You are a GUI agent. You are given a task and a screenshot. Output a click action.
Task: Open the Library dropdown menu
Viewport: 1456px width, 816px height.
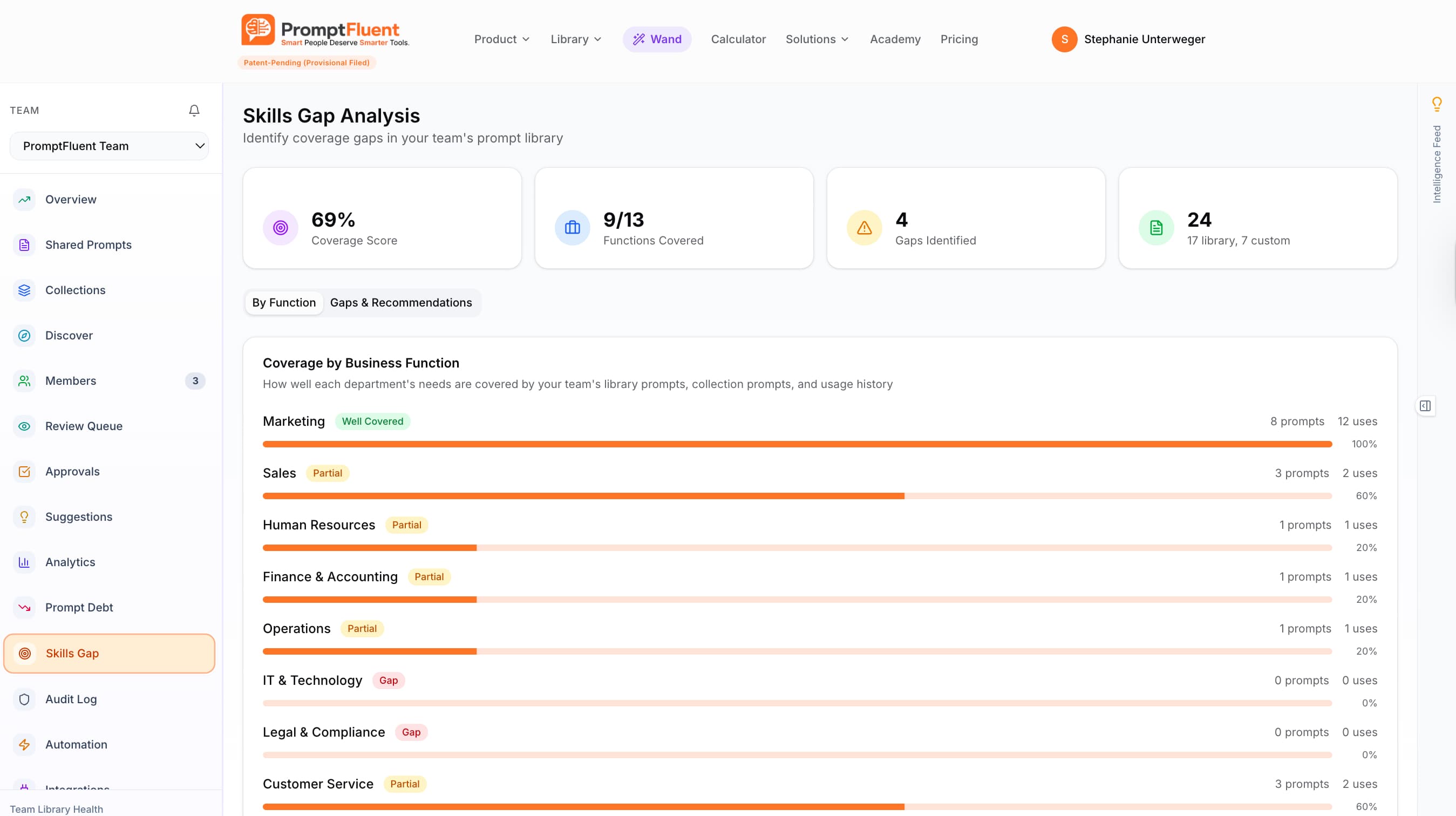(575, 39)
